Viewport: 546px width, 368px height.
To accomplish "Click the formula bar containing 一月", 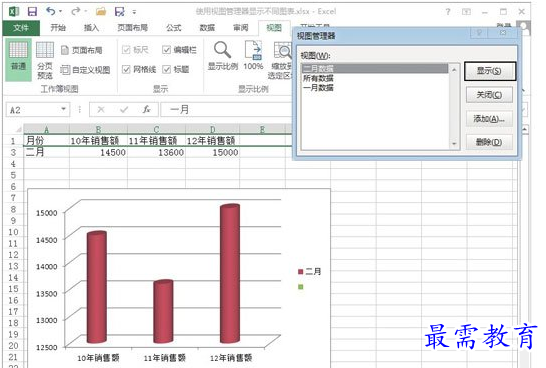I will tap(226, 110).
